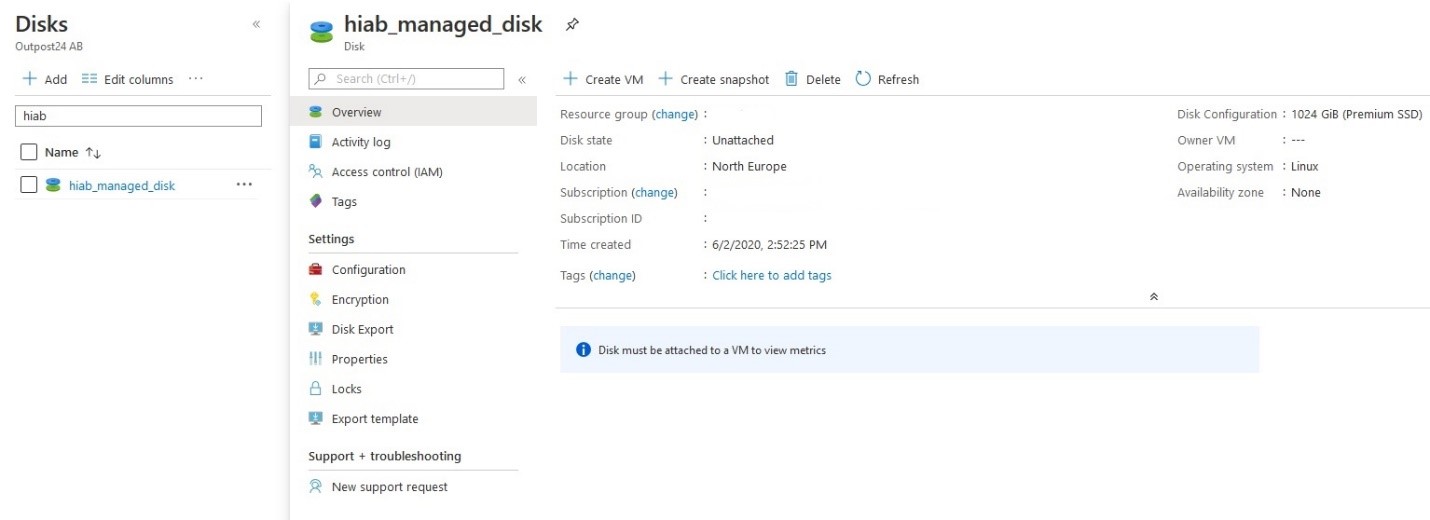Open the Encryption settings
The height and width of the screenshot is (520, 1430).
[x=360, y=300]
